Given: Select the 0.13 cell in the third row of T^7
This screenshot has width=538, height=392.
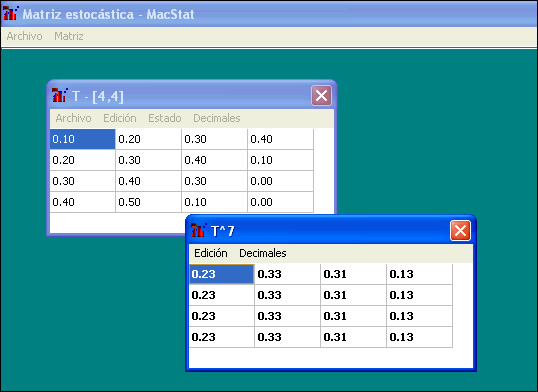Looking at the screenshot, I should point(420,316).
